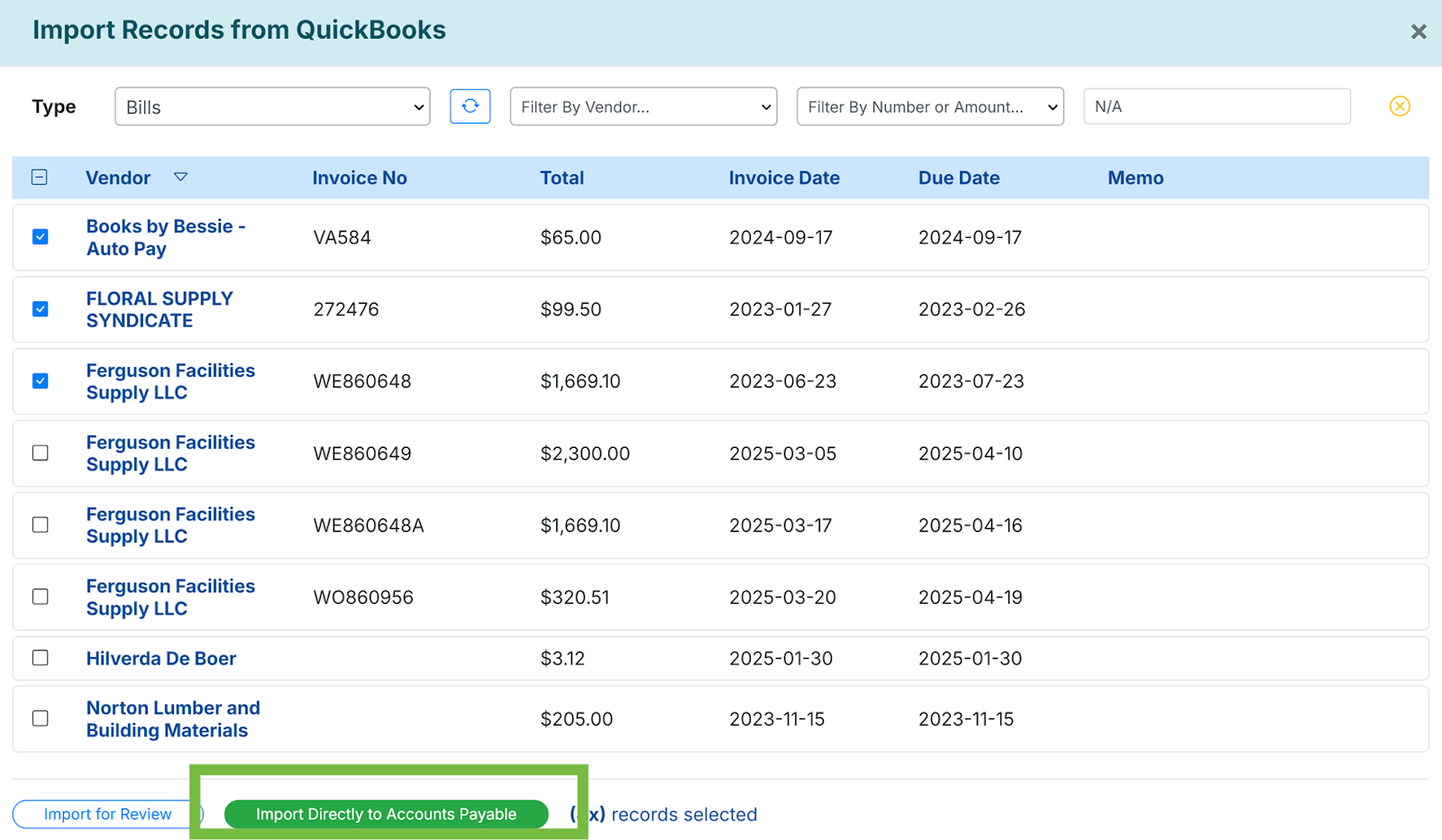Click the Invoice No column header

(x=360, y=178)
